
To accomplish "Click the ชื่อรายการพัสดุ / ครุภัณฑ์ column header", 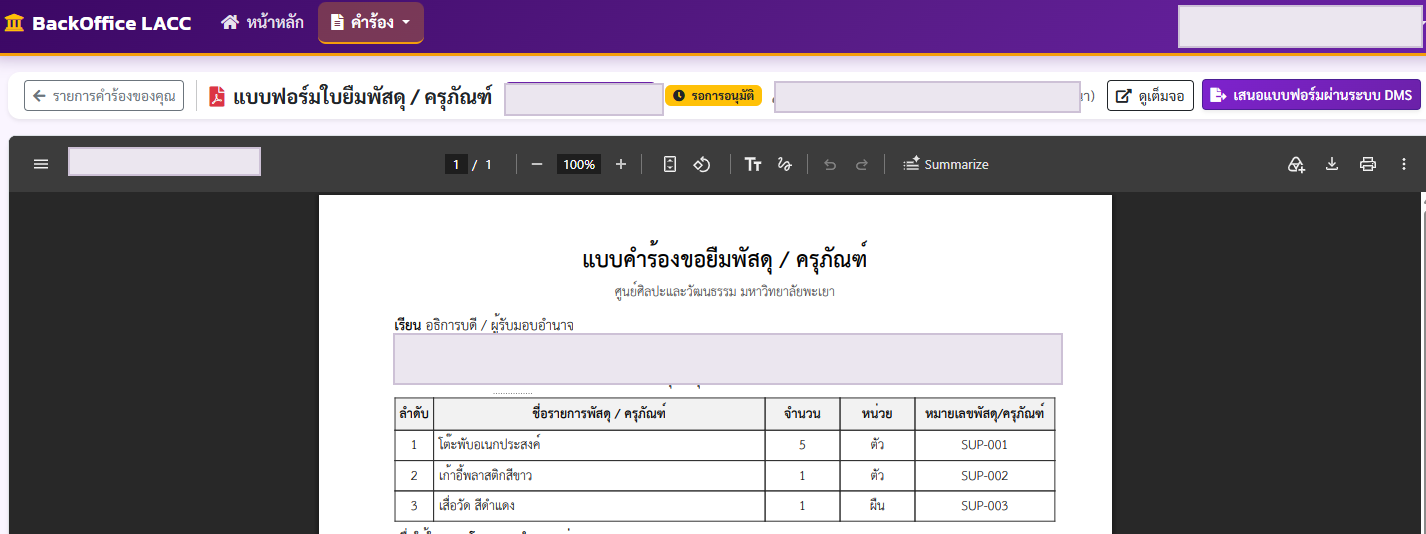I will click(600, 413).
